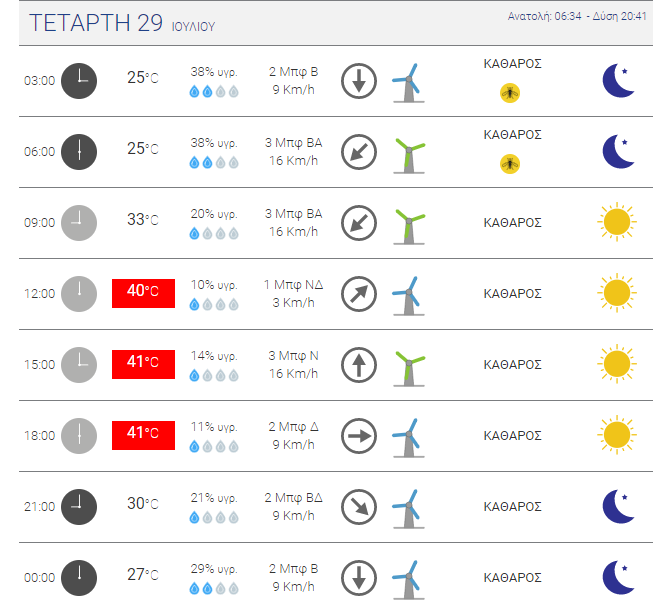Click the gray clock icon for 12:00
The width and height of the screenshot is (662, 603).
79,294
